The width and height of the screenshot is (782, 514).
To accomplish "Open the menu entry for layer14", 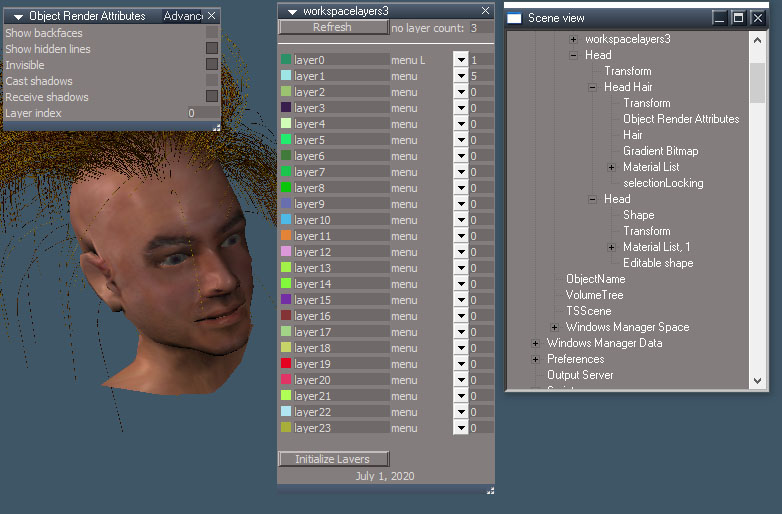I will coord(404,284).
